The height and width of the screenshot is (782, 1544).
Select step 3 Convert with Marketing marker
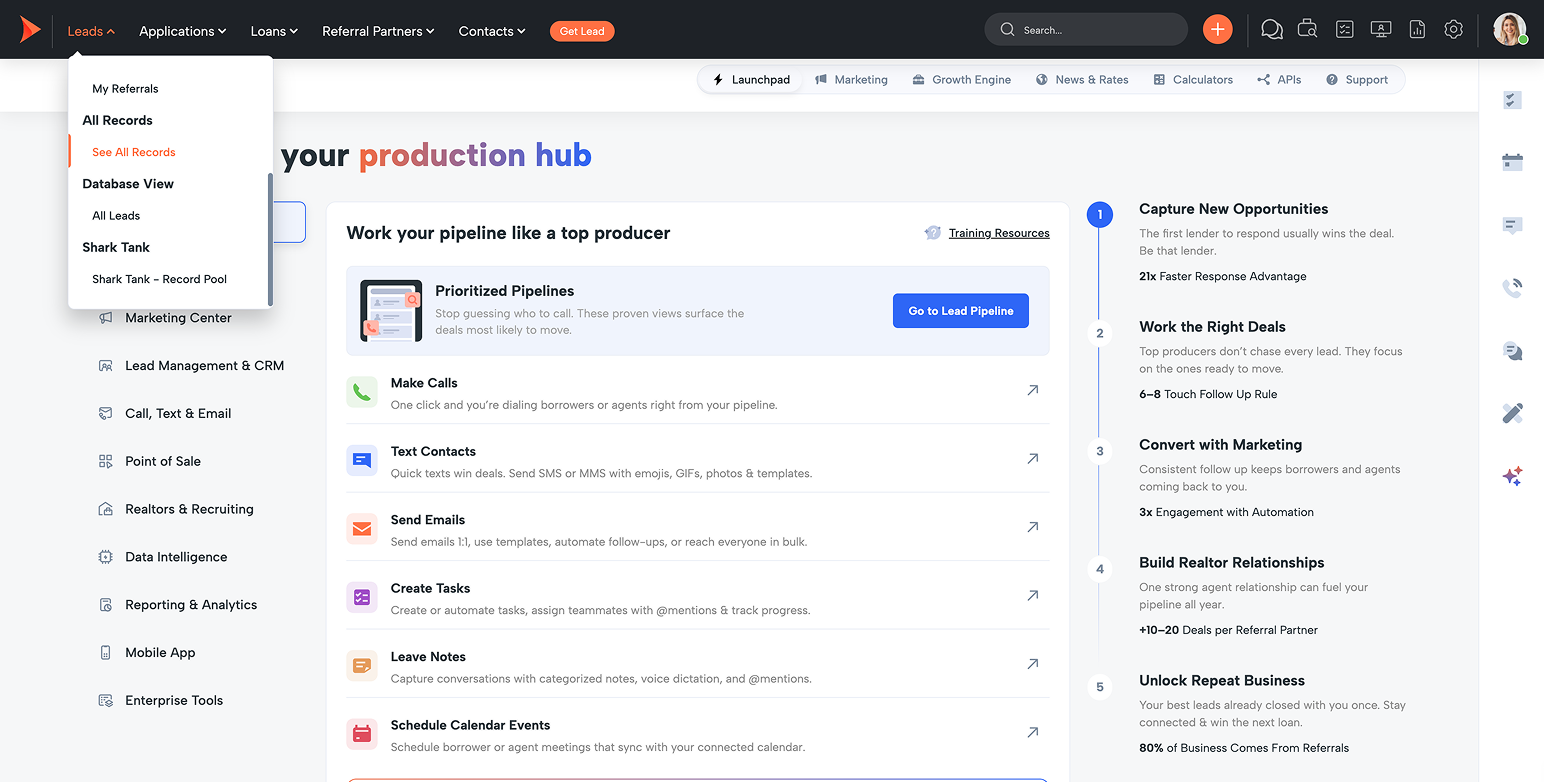click(1100, 452)
